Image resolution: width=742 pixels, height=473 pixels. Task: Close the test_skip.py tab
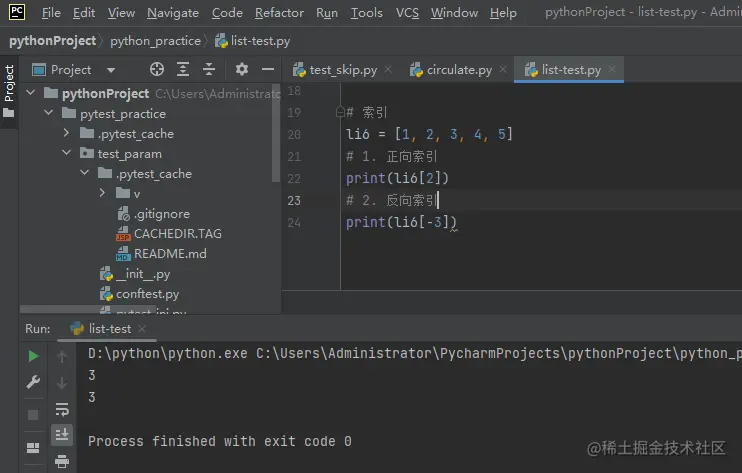[x=388, y=70]
